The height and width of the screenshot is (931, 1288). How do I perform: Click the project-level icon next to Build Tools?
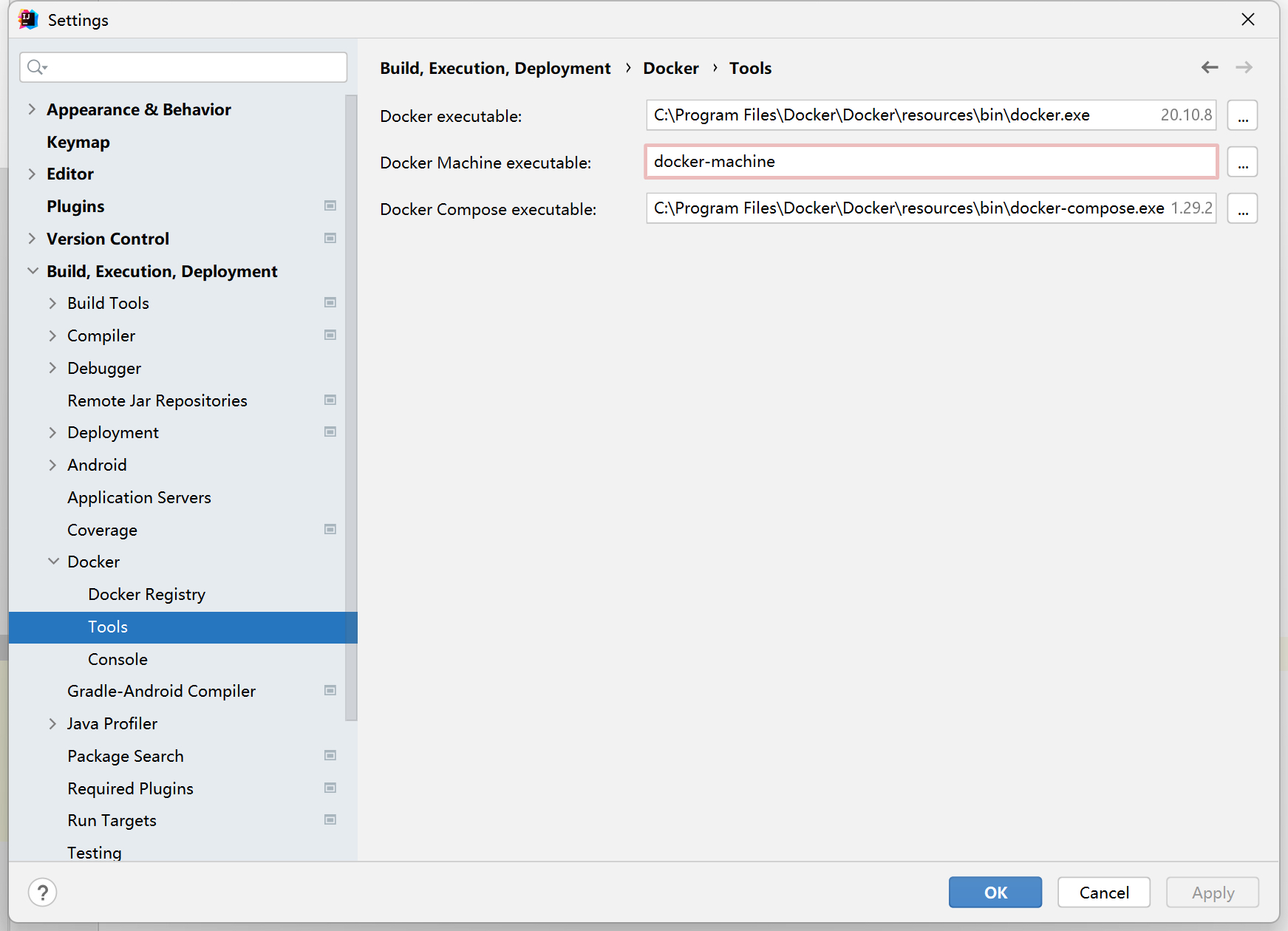pos(330,302)
